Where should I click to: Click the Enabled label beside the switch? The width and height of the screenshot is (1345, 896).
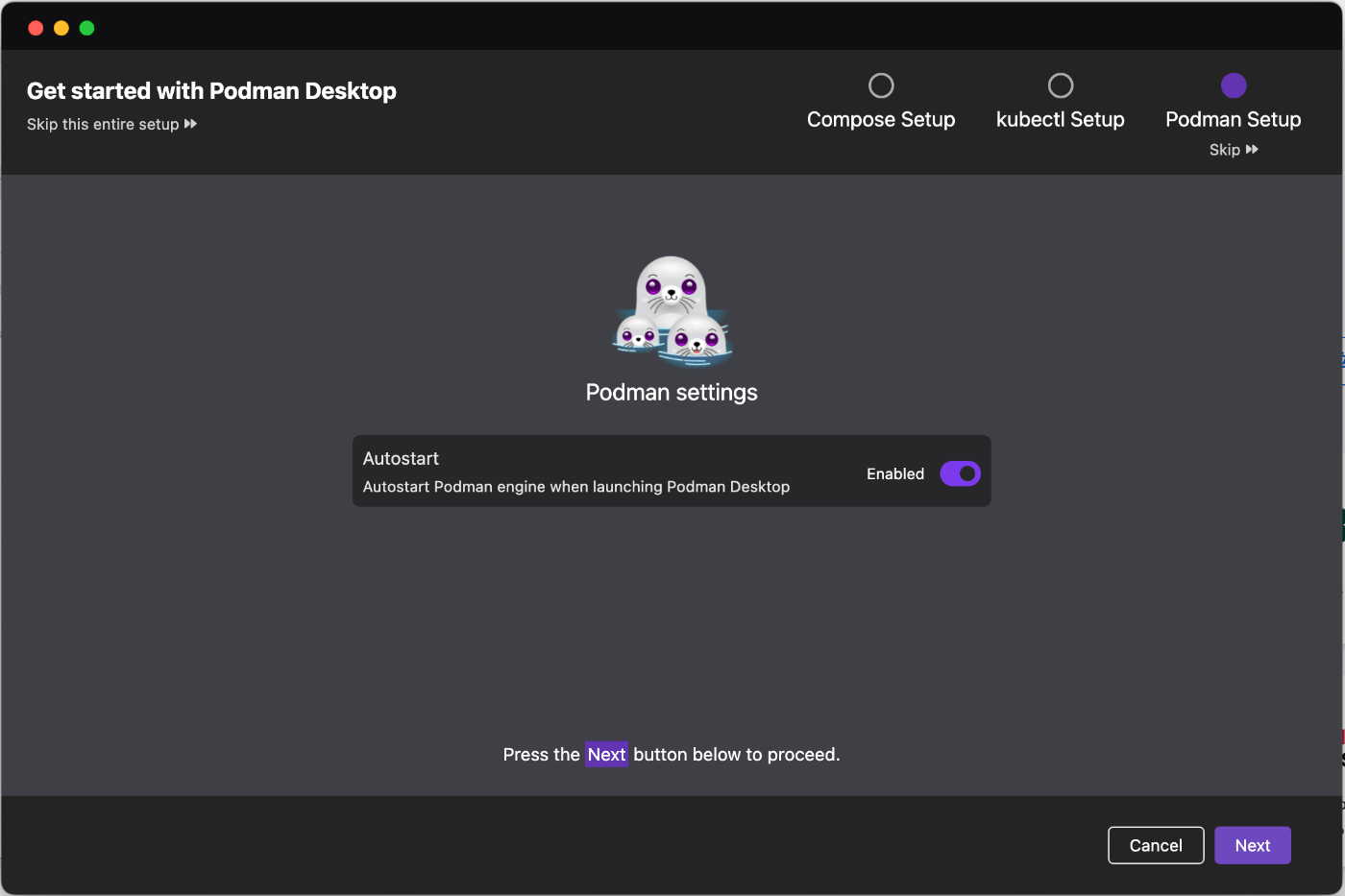point(895,473)
